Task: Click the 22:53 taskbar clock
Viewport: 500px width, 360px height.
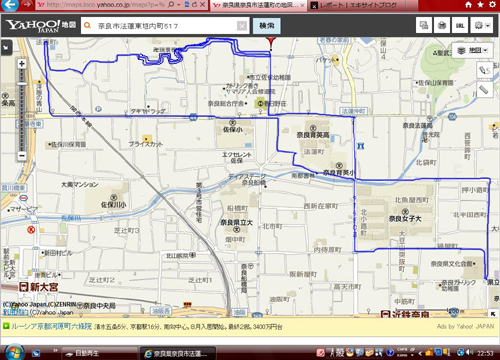Action: click(x=485, y=353)
